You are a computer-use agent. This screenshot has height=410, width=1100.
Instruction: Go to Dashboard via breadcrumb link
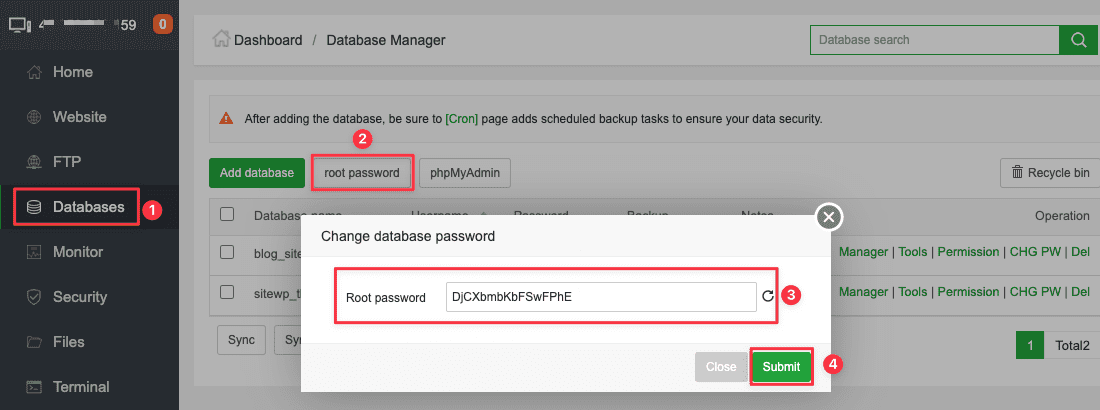click(x=268, y=40)
